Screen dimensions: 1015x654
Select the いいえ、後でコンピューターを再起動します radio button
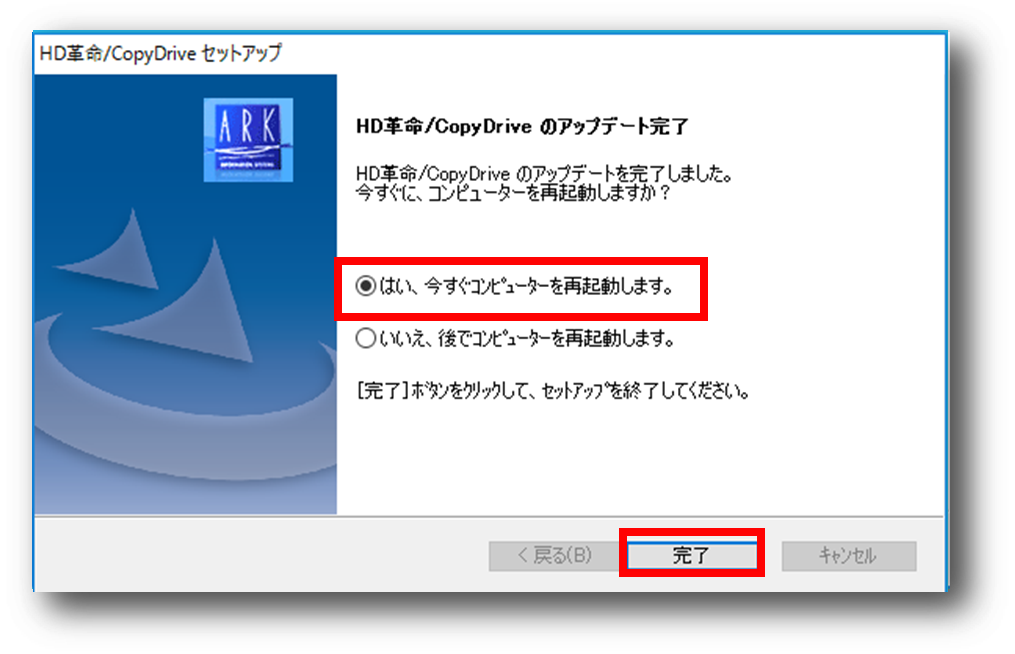point(366,337)
